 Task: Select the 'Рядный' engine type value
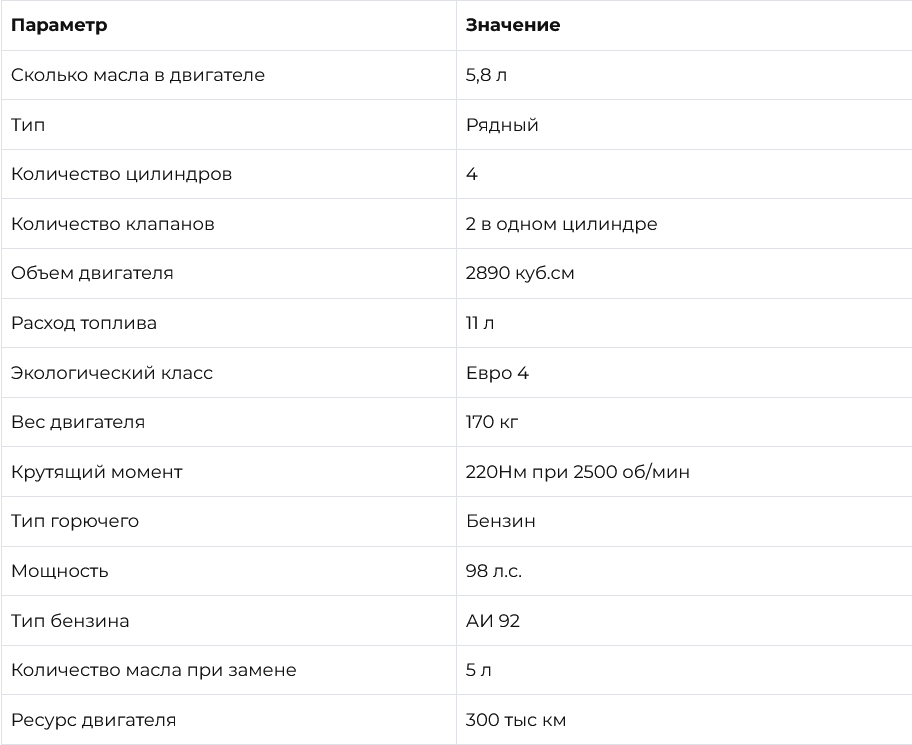(x=502, y=125)
